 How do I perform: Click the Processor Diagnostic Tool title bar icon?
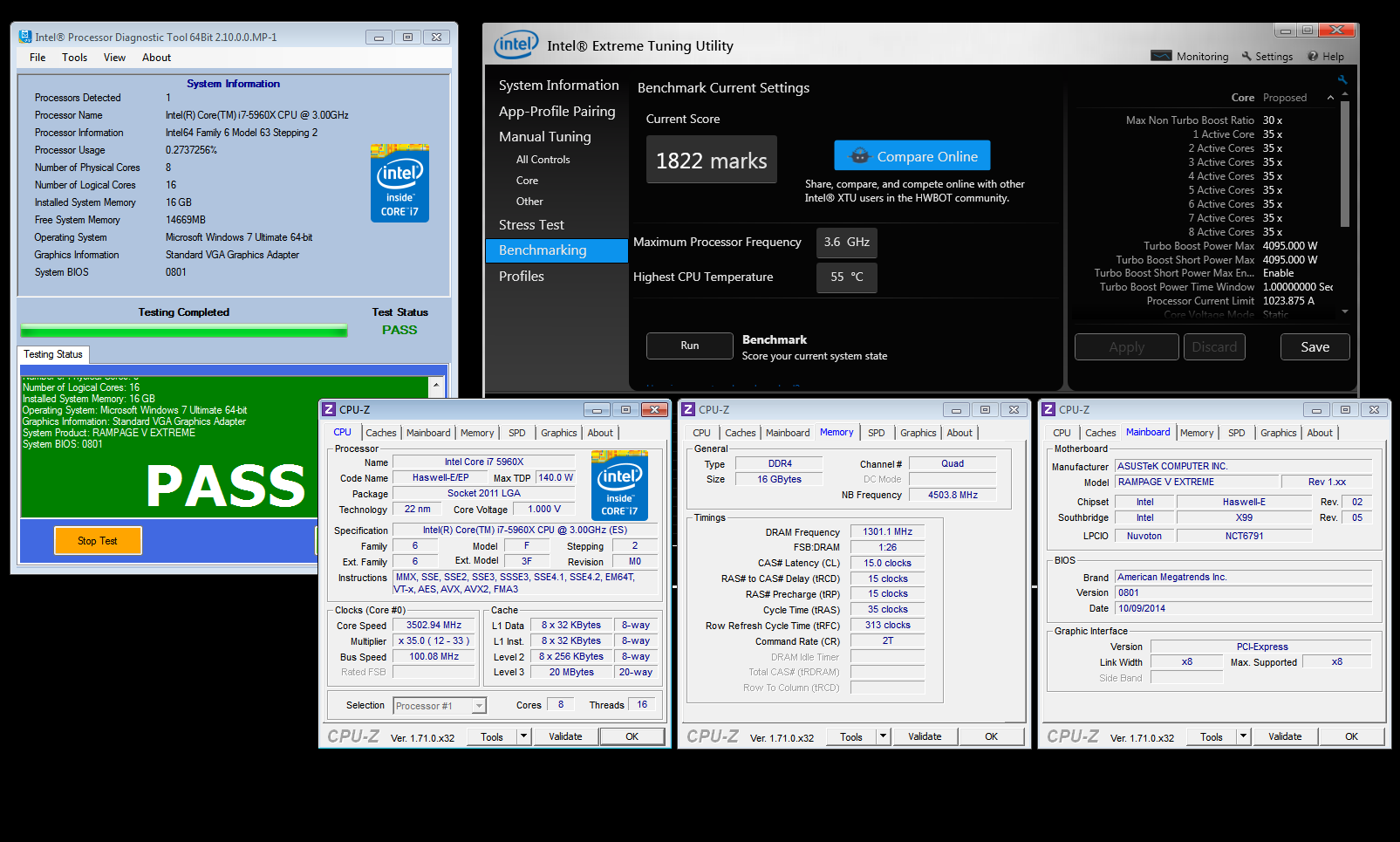tap(25, 37)
